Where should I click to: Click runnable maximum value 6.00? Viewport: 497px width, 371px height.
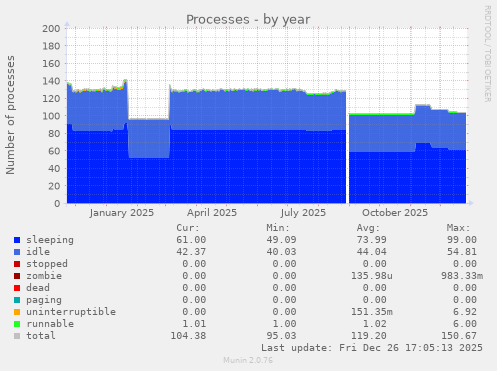pyautogui.click(x=465, y=324)
